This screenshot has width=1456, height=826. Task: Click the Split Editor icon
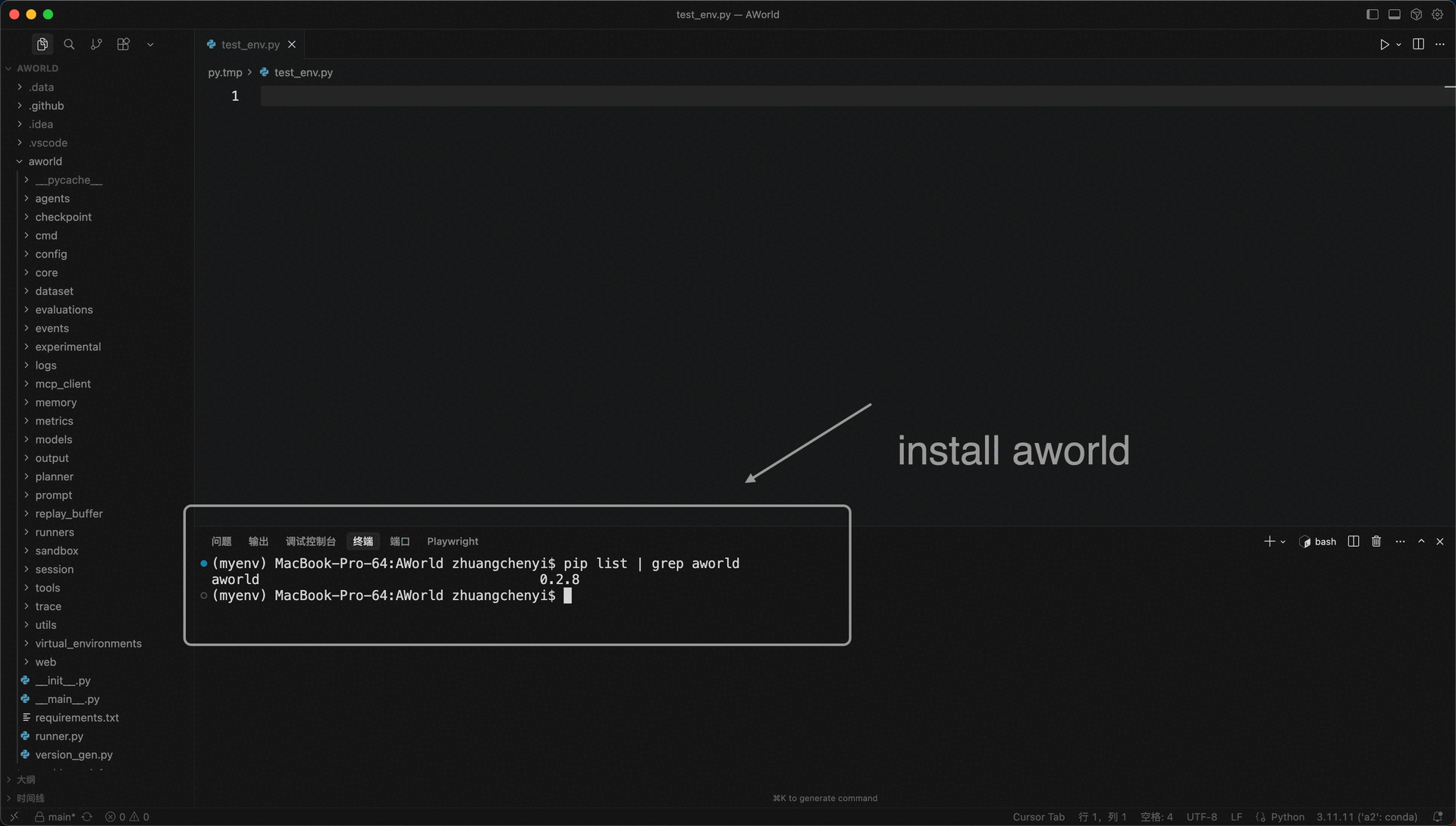click(1418, 44)
